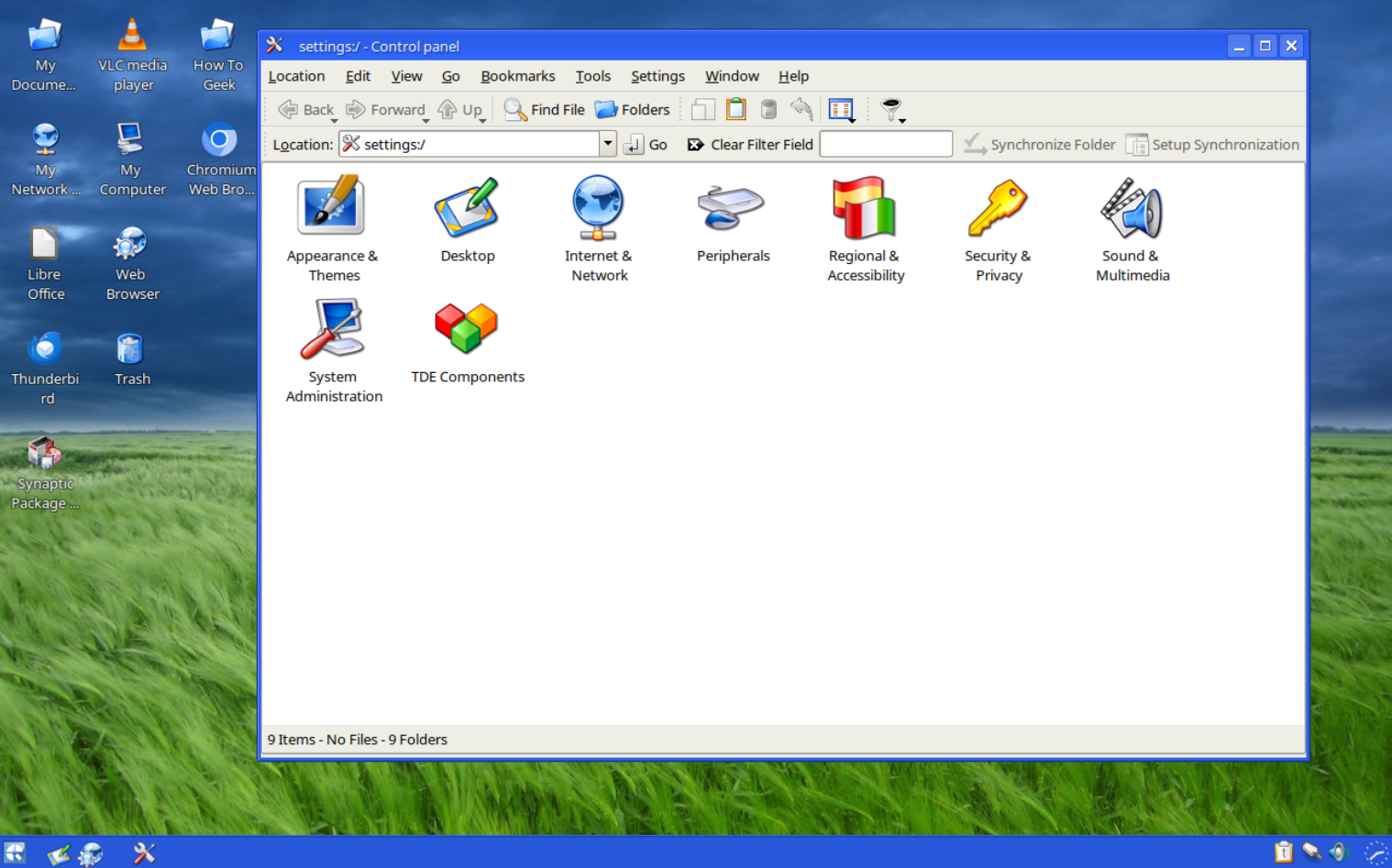1392x868 pixels.
Task: Expand the Forward history dropdown arrow
Action: (x=426, y=120)
